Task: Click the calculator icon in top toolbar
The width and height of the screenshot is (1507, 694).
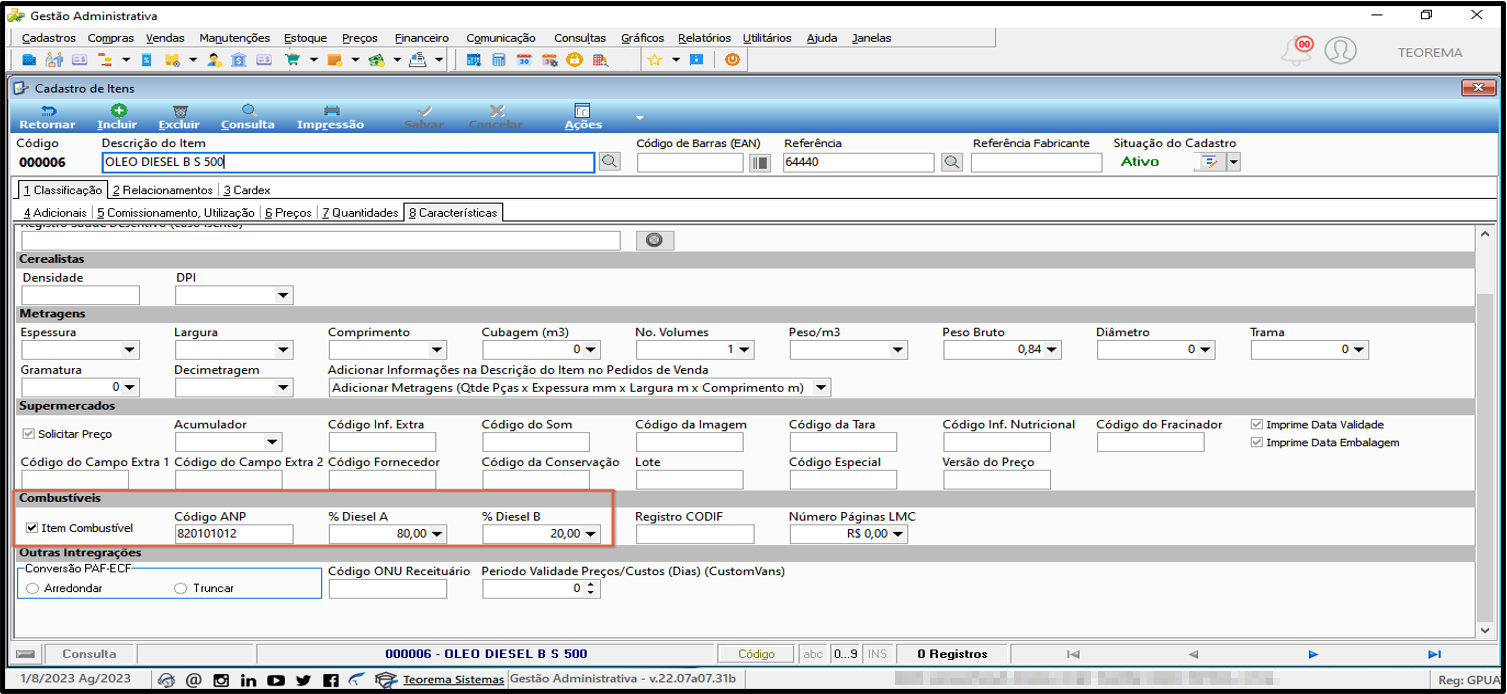Action: pos(498,60)
